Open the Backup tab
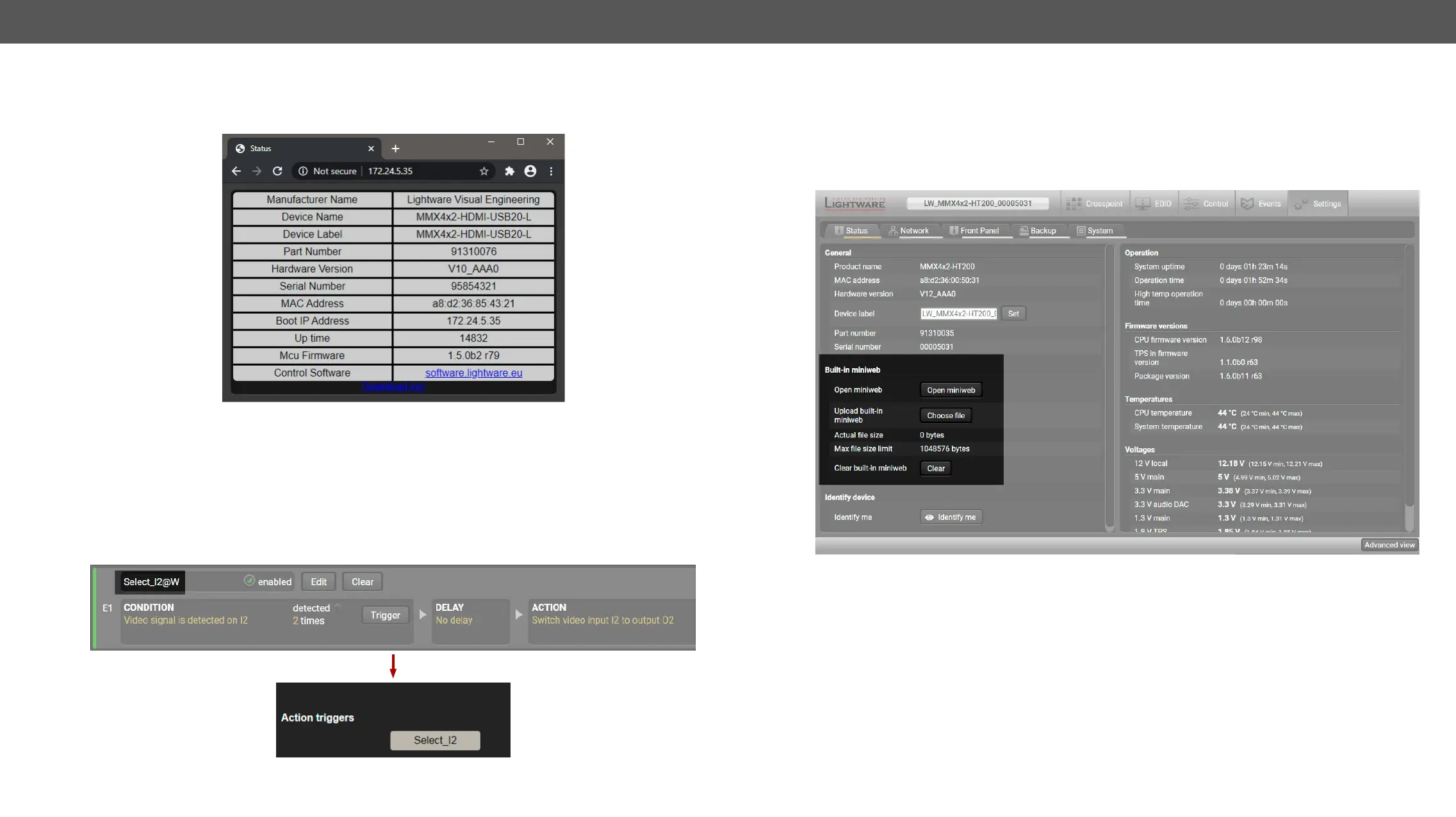 (x=1037, y=231)
